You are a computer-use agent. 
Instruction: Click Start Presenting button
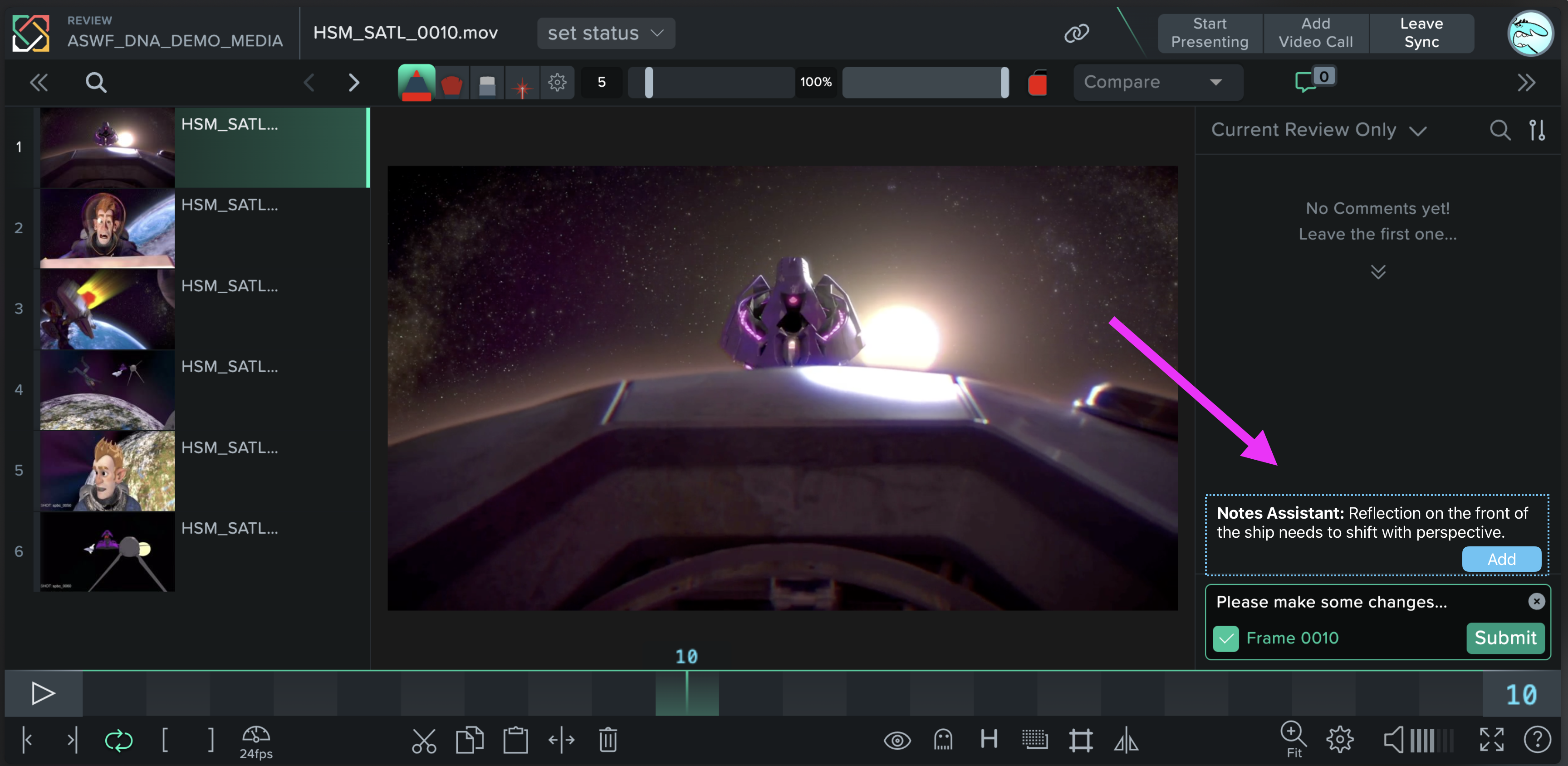click(x=1210, y=33)
